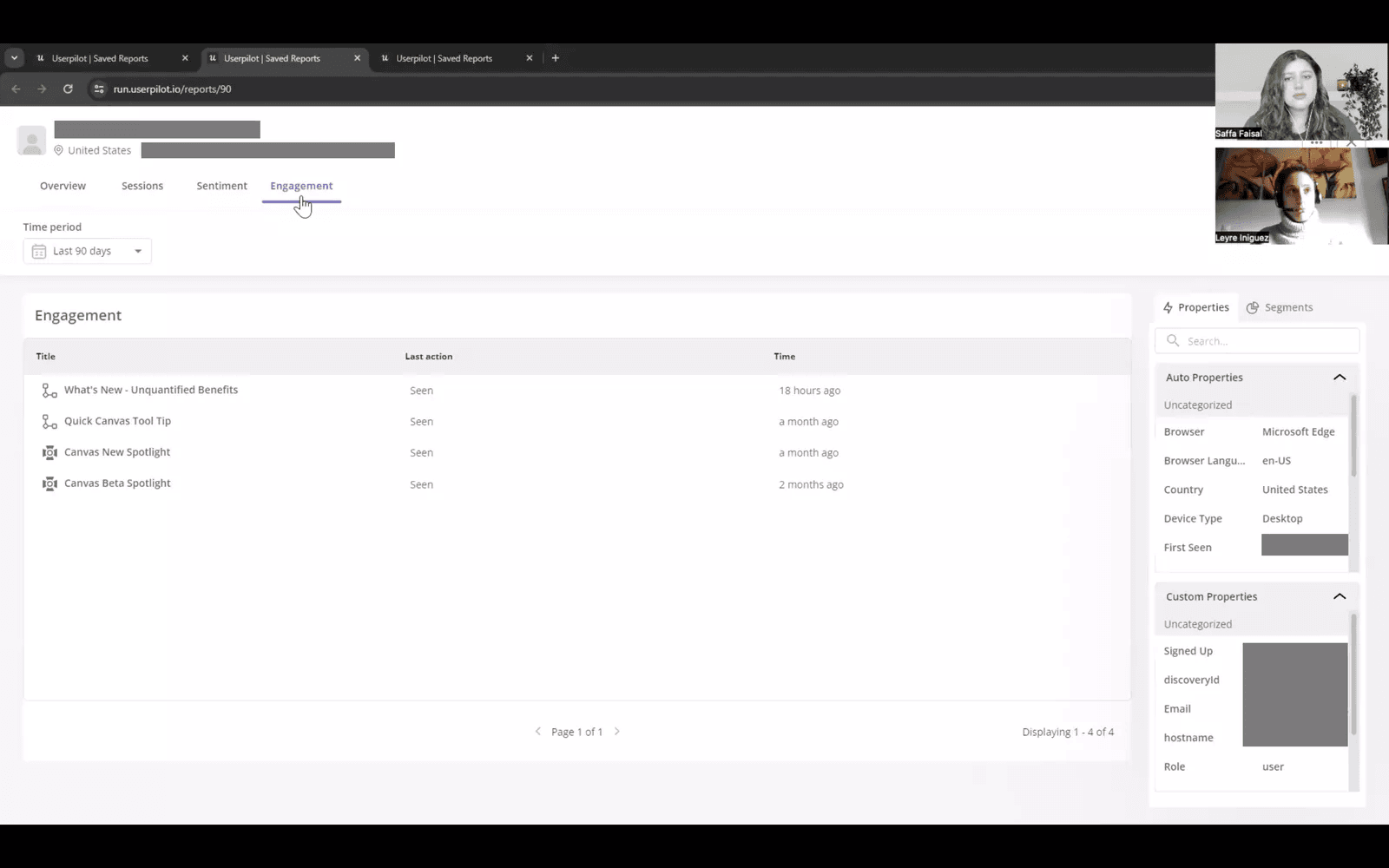Click the flow icon beside What's New - Unquantified Benefits

49,390
